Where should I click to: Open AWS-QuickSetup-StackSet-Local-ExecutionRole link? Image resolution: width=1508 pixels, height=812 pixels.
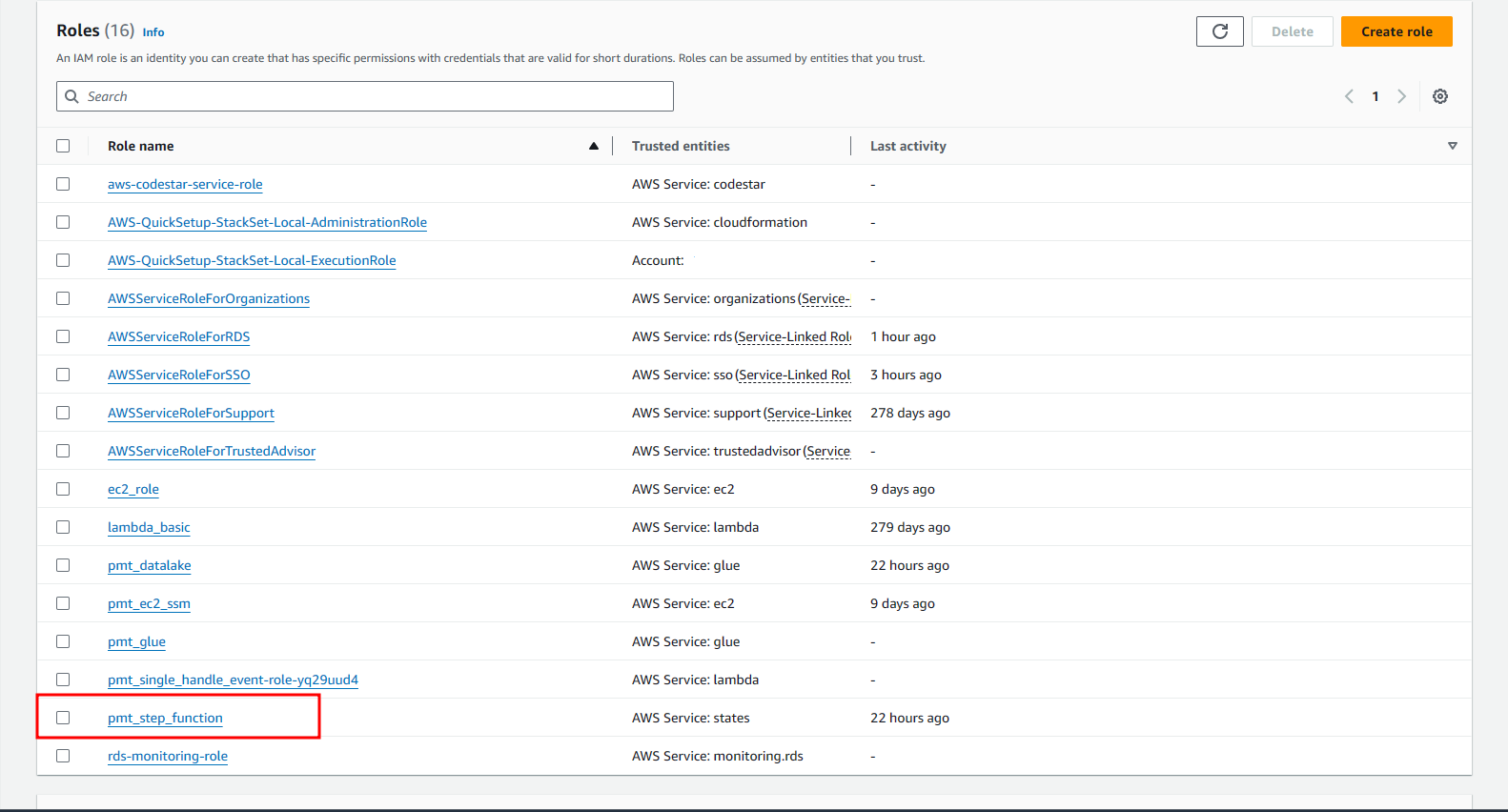tap(252, 260)
